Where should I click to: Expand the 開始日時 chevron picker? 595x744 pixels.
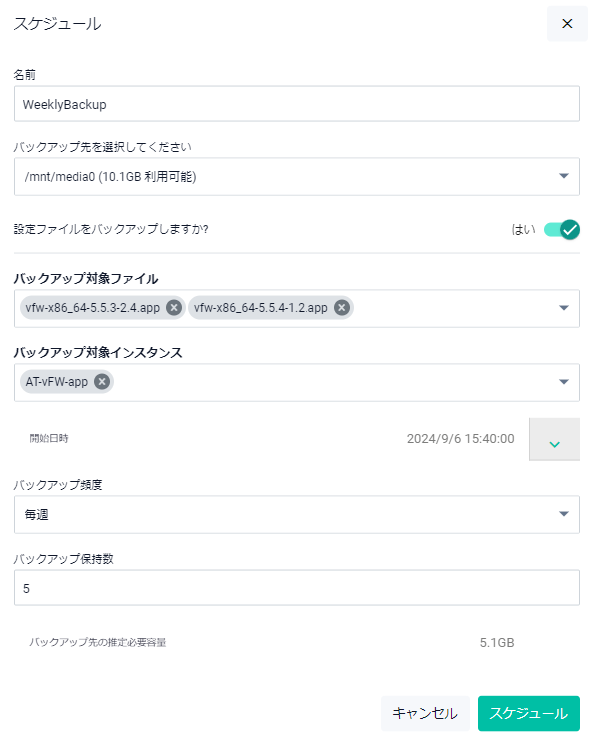coord(554,439)
